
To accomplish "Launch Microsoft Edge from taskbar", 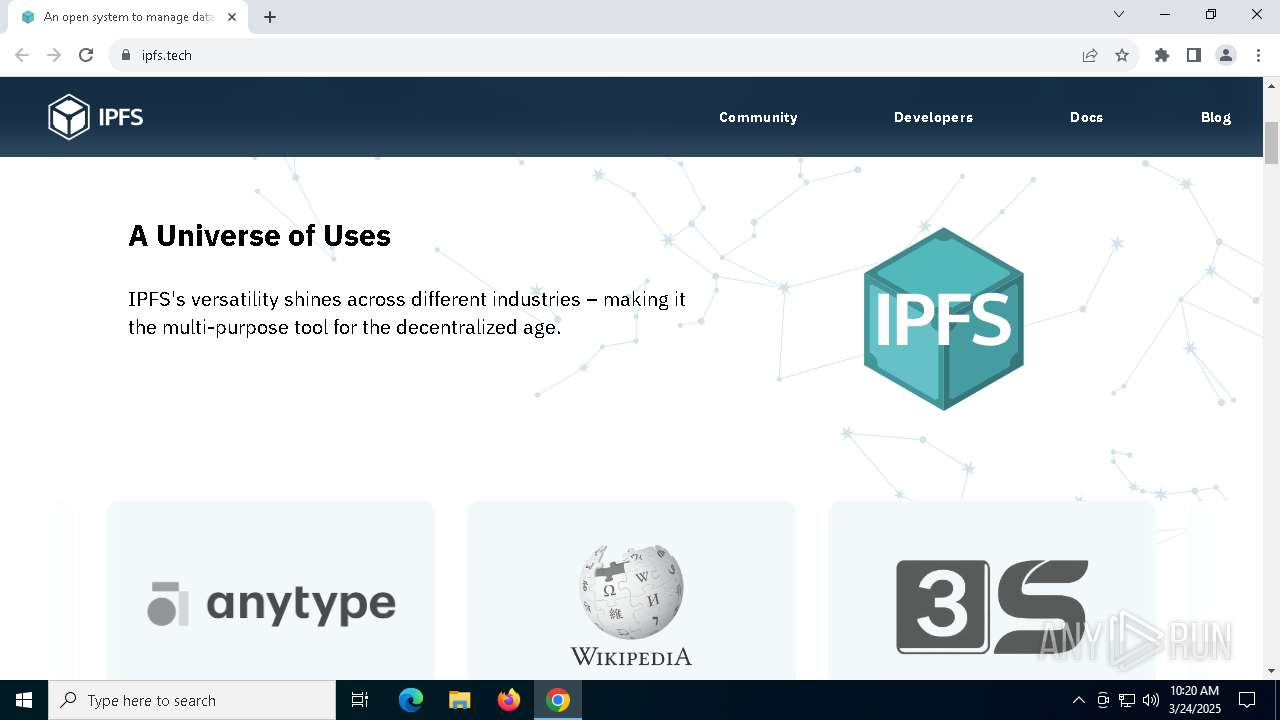I will click(x=411, y=700).
